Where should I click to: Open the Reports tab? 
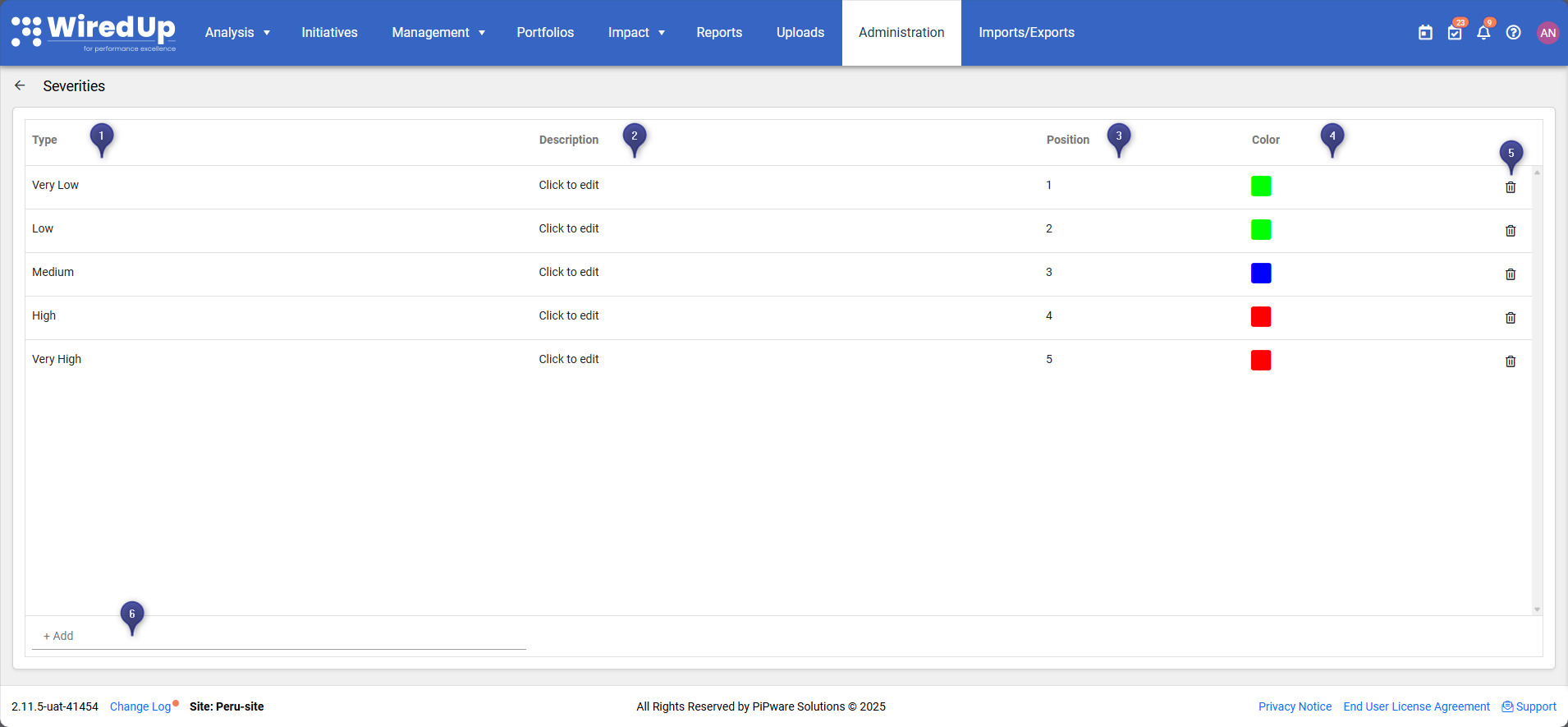coord(719,33)
